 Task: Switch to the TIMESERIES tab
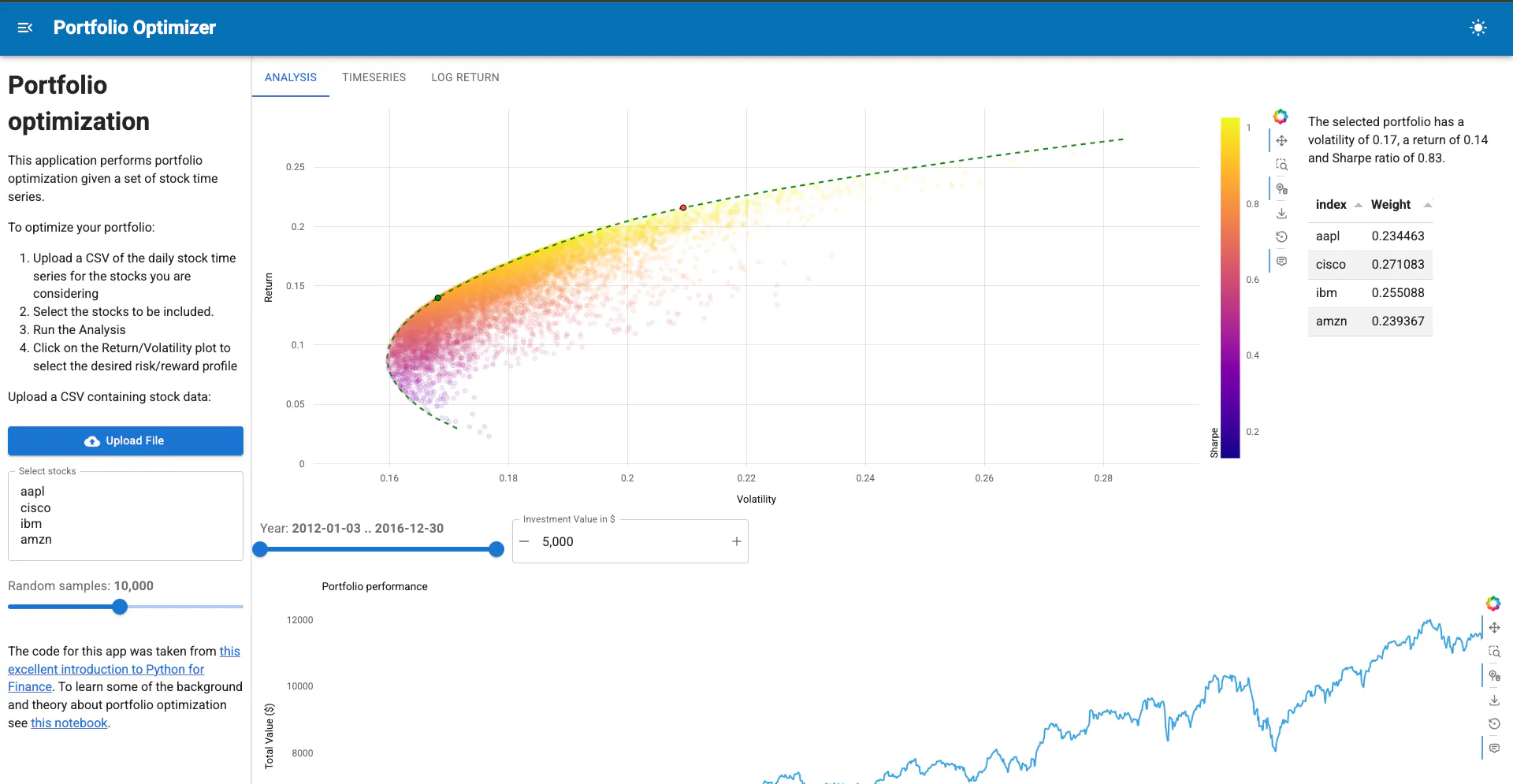(x=374, y=77)
